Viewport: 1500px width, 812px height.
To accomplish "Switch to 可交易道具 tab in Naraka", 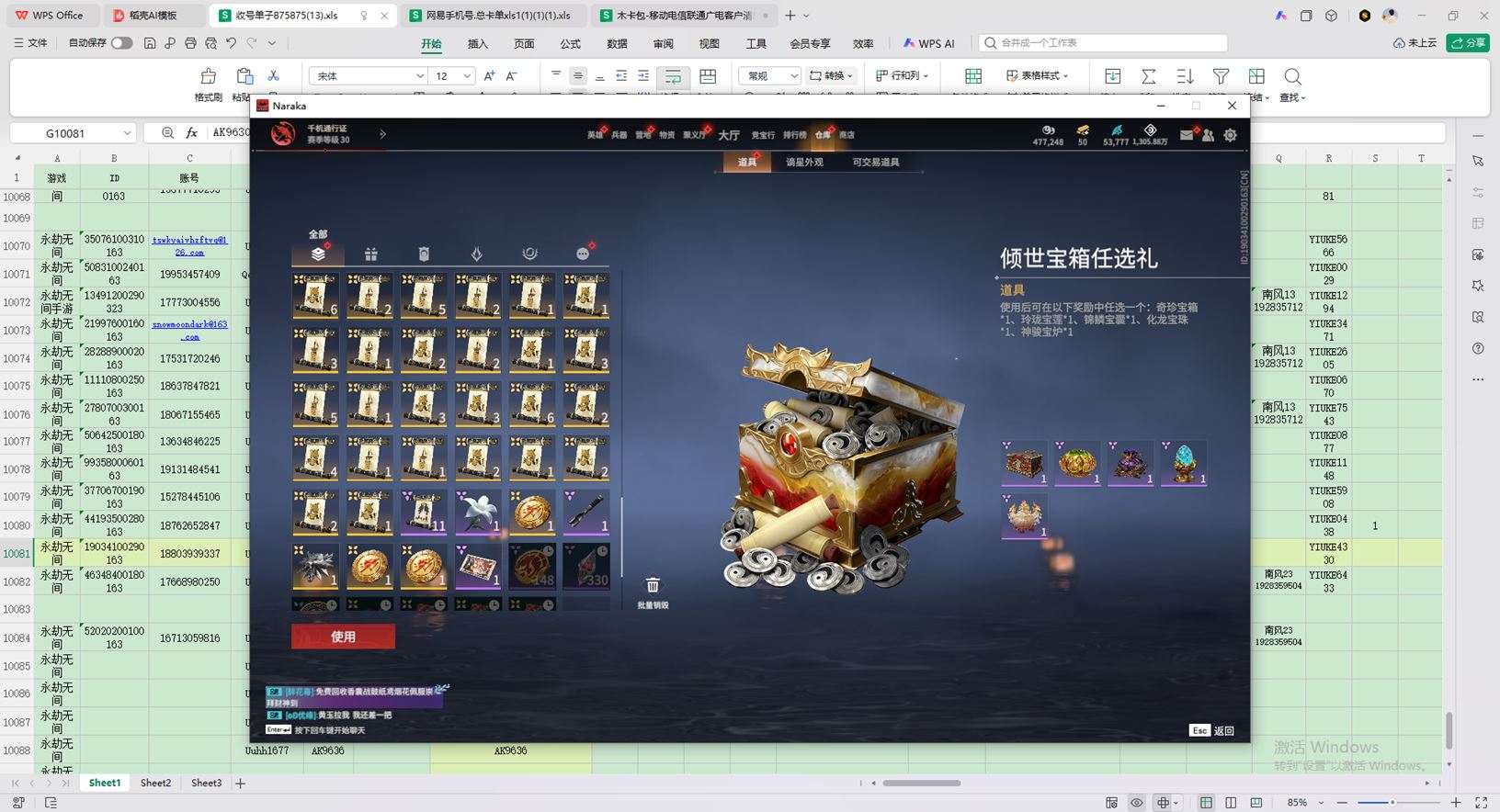I will [876, 163].
